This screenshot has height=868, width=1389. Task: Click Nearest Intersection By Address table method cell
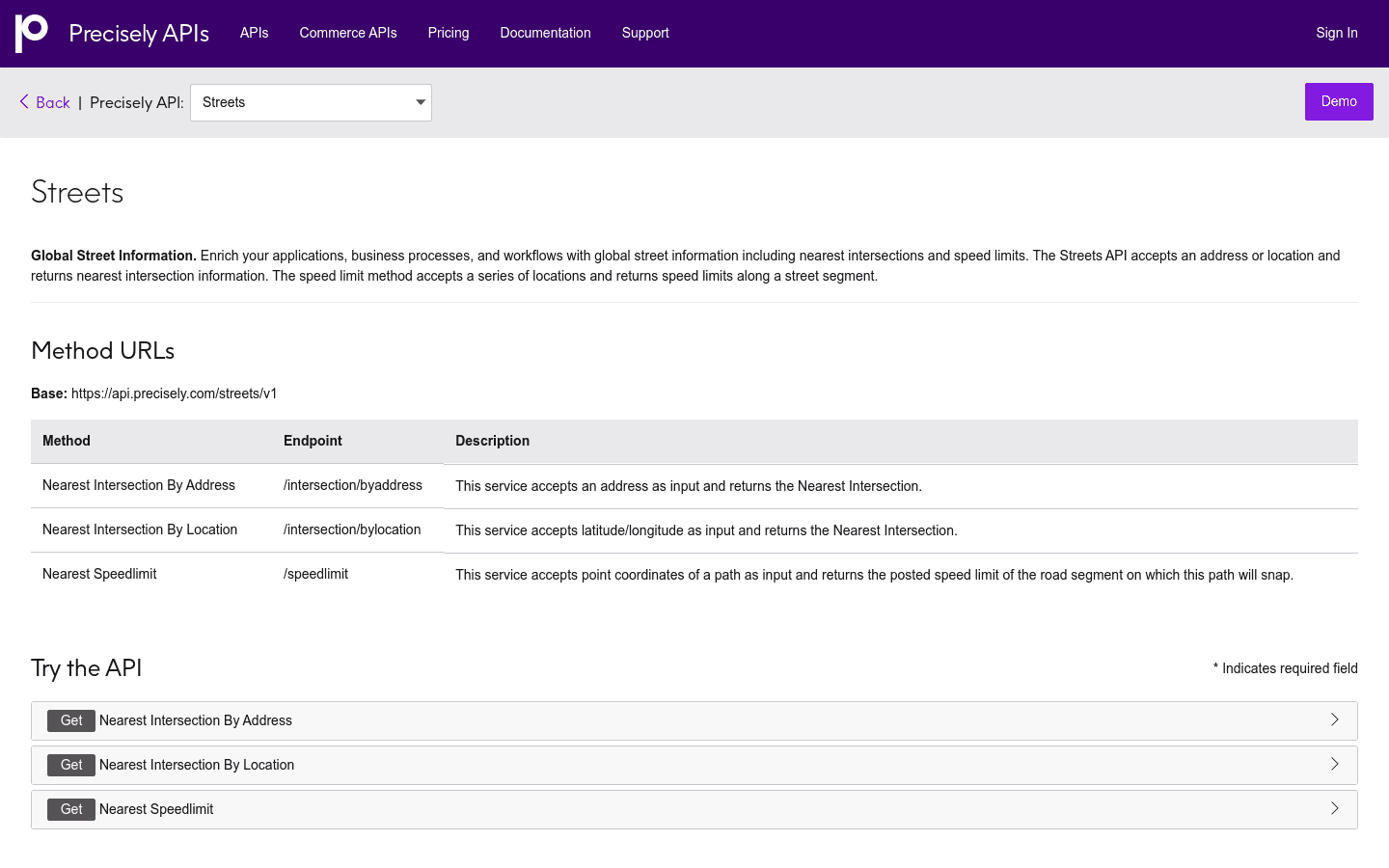tap(139, 485)
